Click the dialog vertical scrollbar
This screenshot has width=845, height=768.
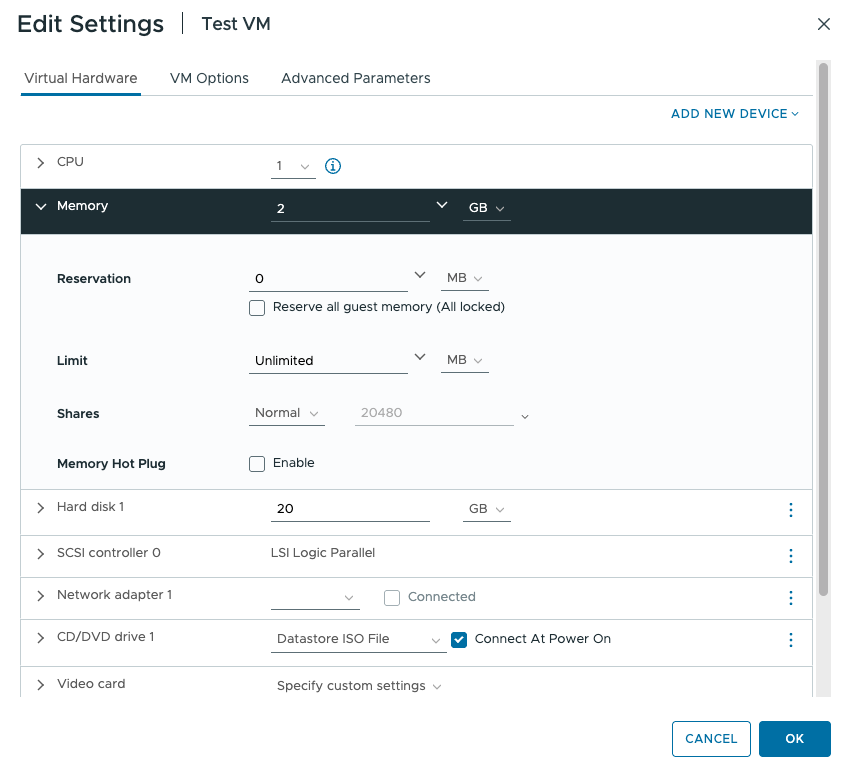[x=823, y=330]
